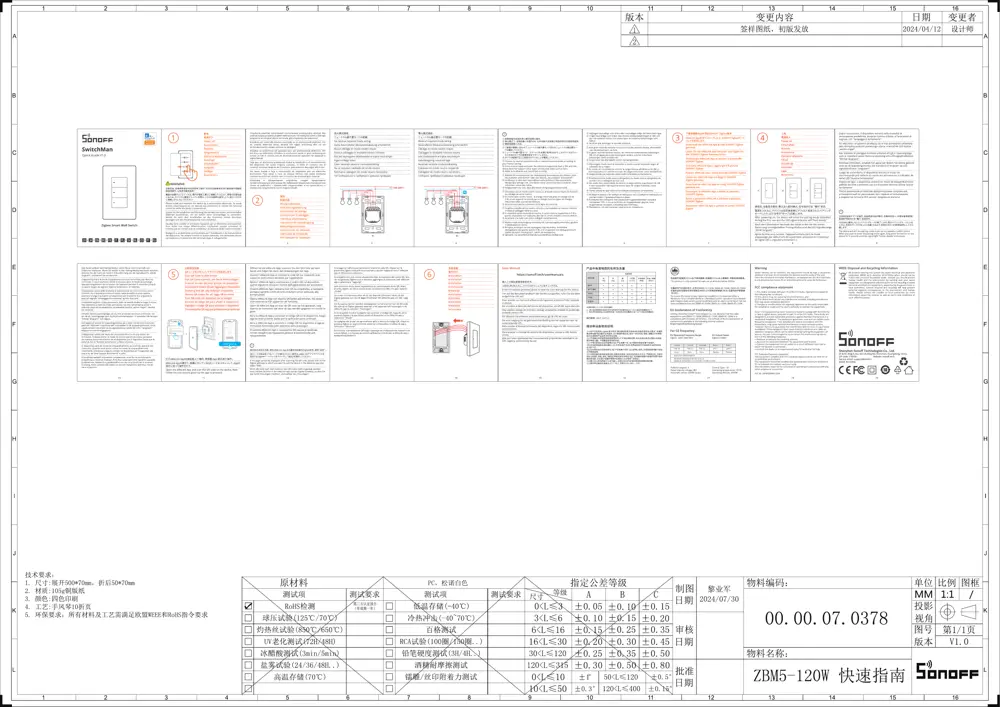The height and width of the screenshot is (707, 1000).
Task: Click the 1:1 scale value cell
Action: pyautogui.click(x=947, y=594)
